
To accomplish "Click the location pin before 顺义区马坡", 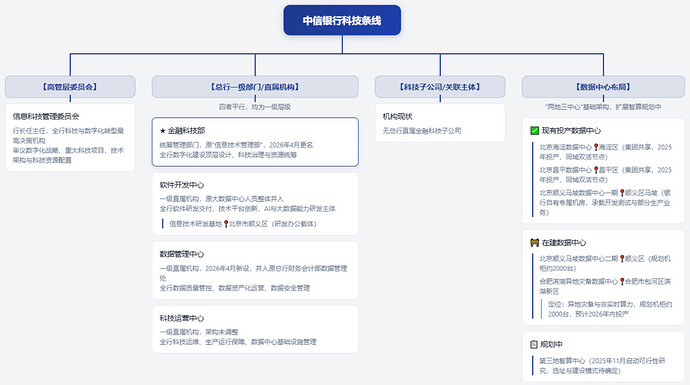I will (x=622, y=193).
